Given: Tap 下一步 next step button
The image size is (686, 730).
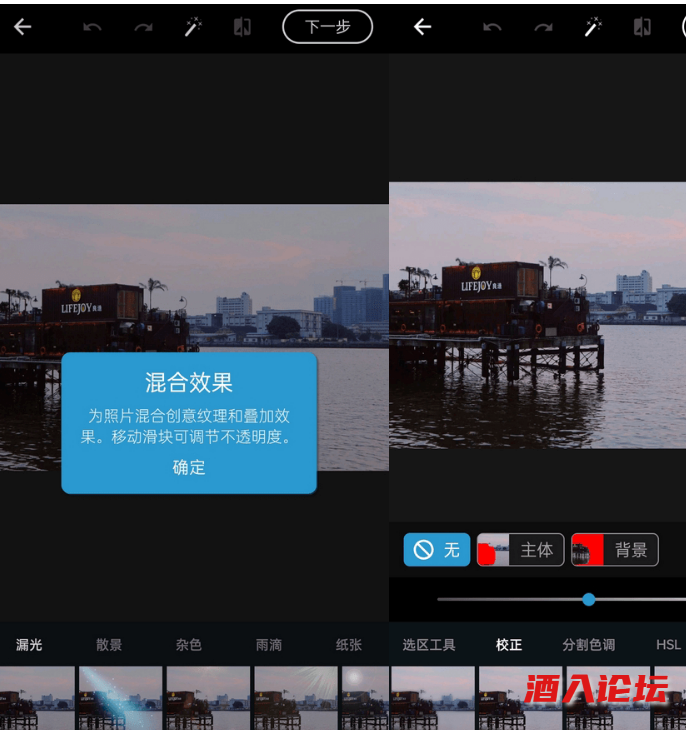Looking at the screenshot, I should [327, 27].
